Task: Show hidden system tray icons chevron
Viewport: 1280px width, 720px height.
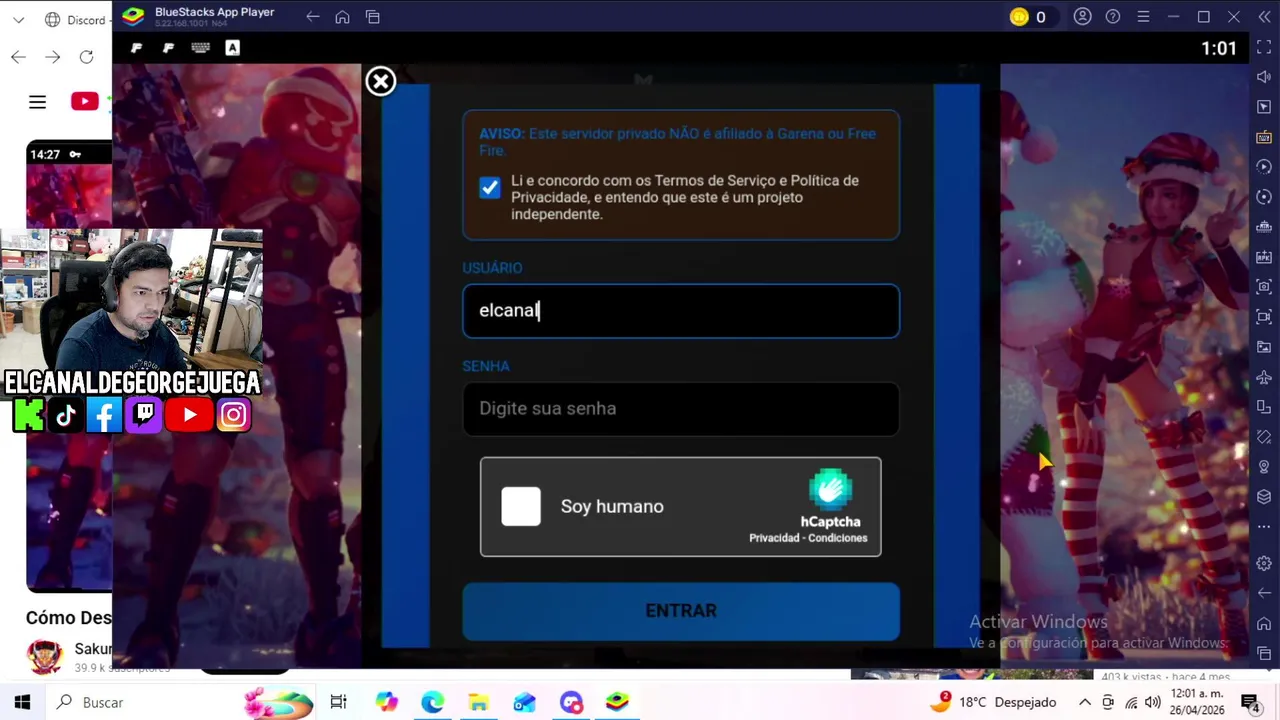Action: click(x=1084, y=702)
